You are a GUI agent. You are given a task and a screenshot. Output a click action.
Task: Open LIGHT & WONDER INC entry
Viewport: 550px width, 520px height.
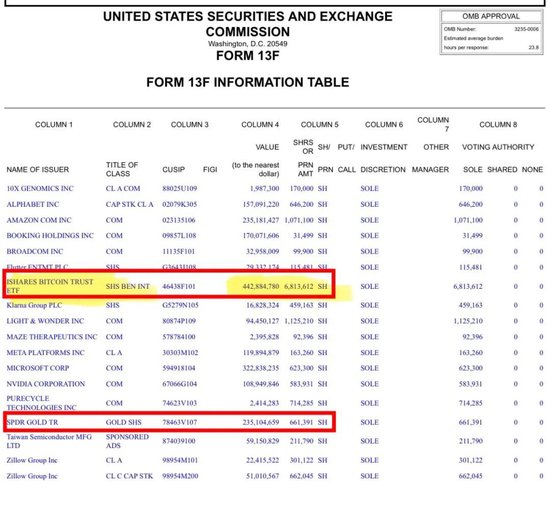[45, 321]
